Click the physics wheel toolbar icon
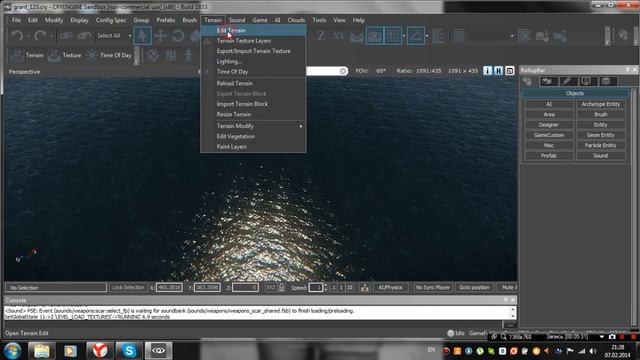 click(153, 55)
